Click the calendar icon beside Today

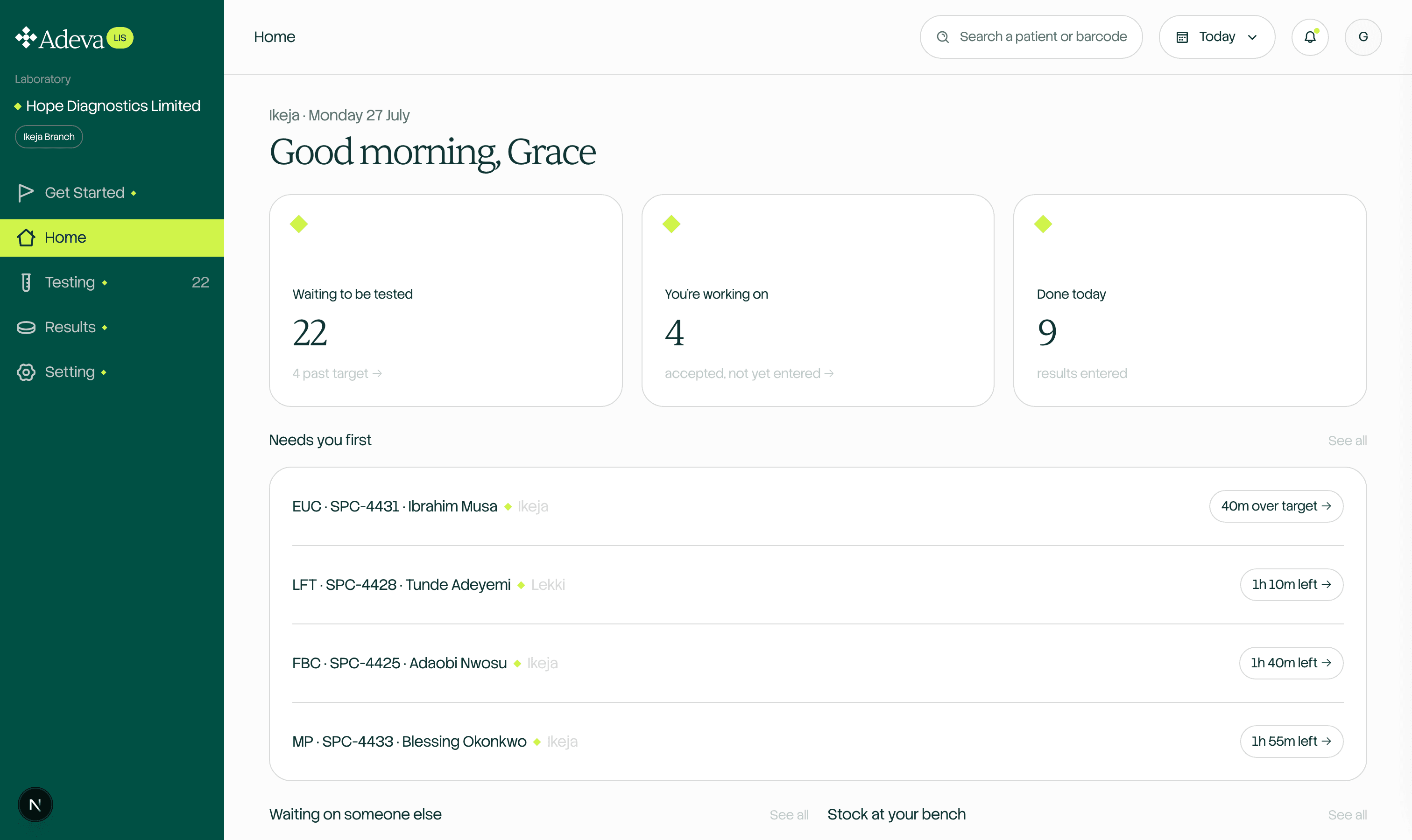tap(1182, 37)
